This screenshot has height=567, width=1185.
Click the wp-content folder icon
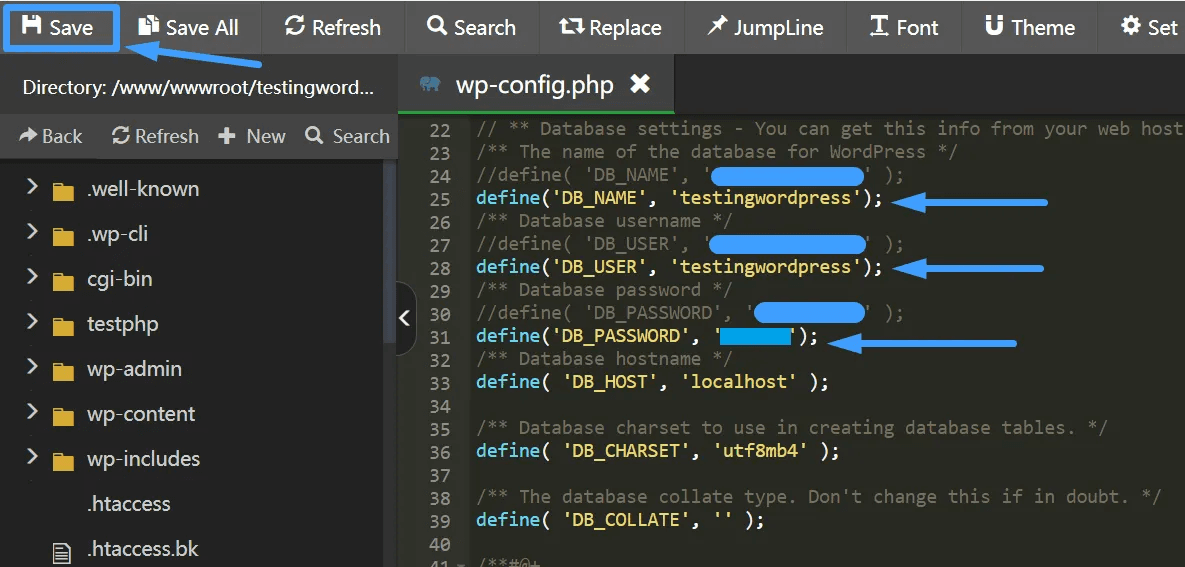63,417
